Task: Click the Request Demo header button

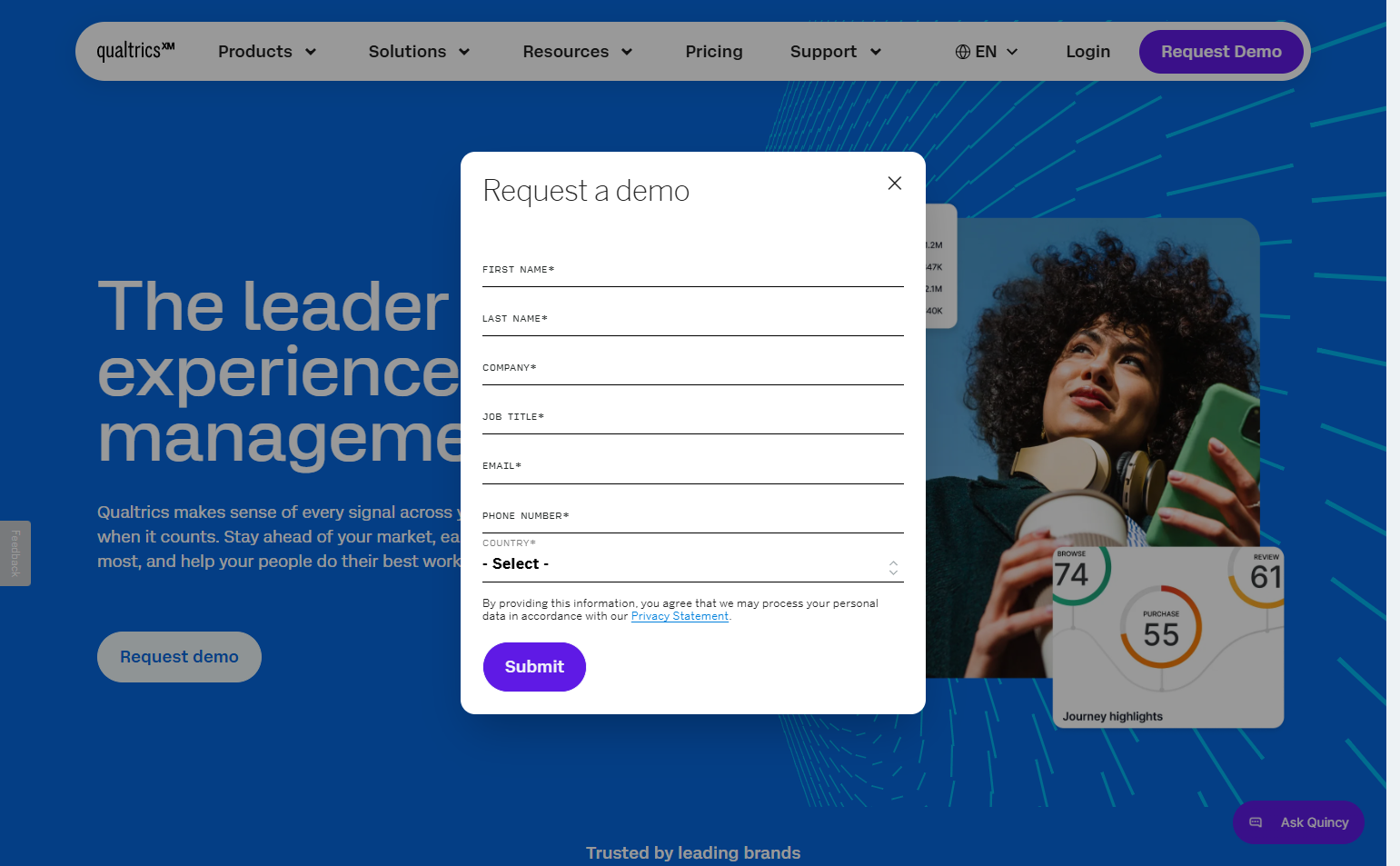Action: point(1221,52)
